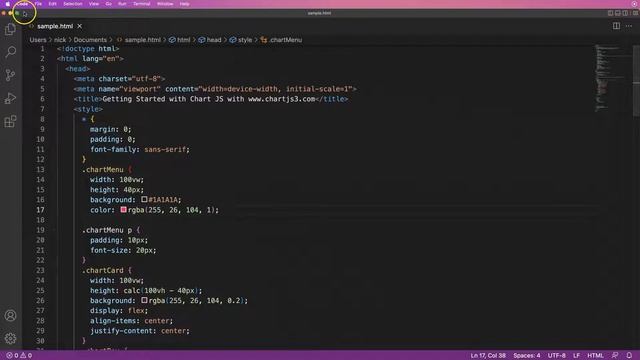Open the editor More Actions ellipsis
Screen dimensions: 640x360
click(629, 26)
